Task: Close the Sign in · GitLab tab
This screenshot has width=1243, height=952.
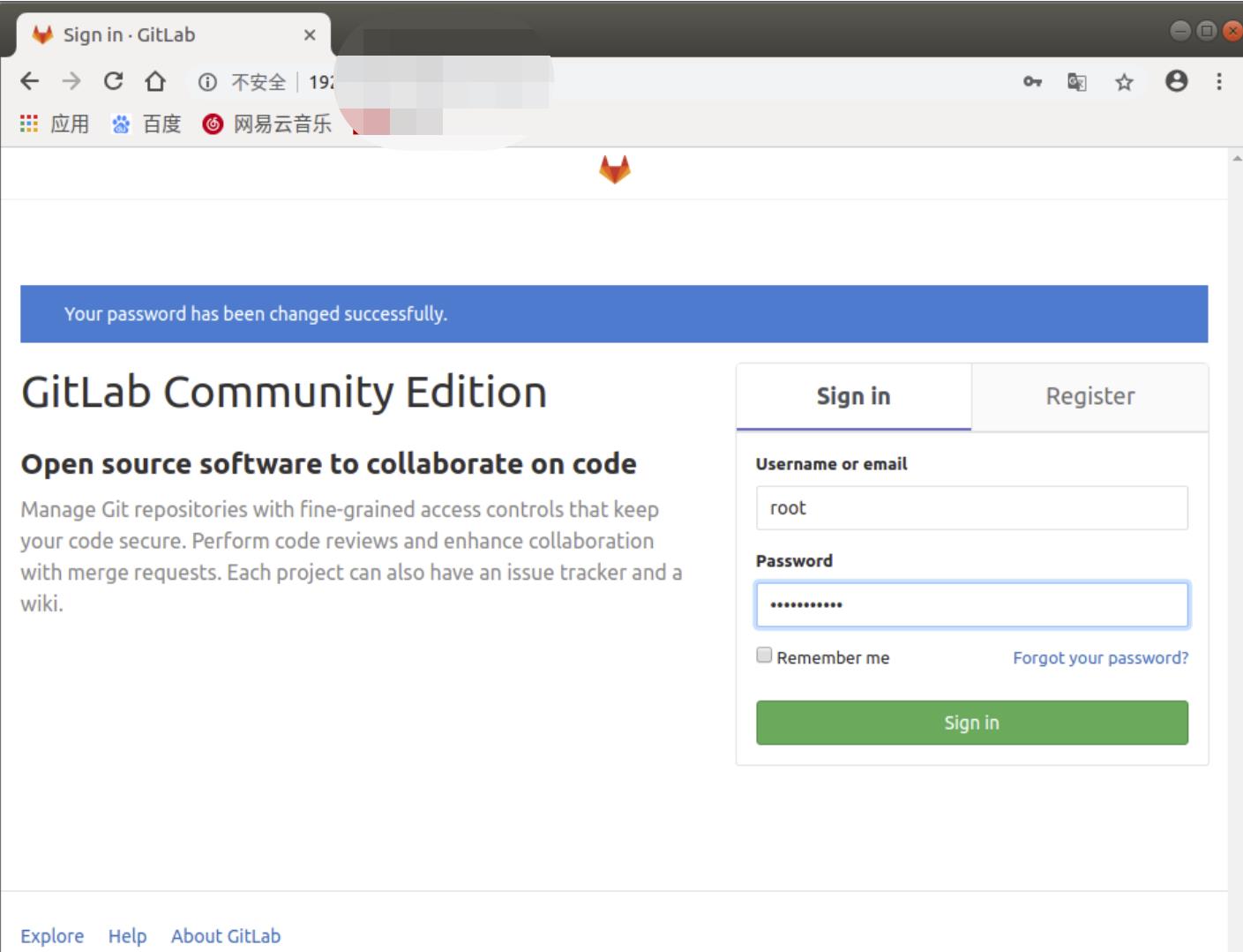Action: click(310, 35)
